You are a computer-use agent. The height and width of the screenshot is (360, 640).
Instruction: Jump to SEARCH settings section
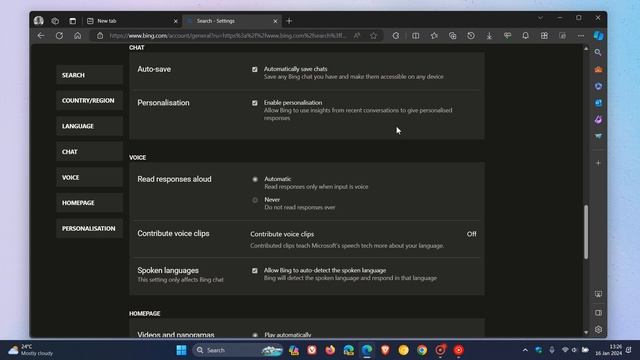click(89, 75)
